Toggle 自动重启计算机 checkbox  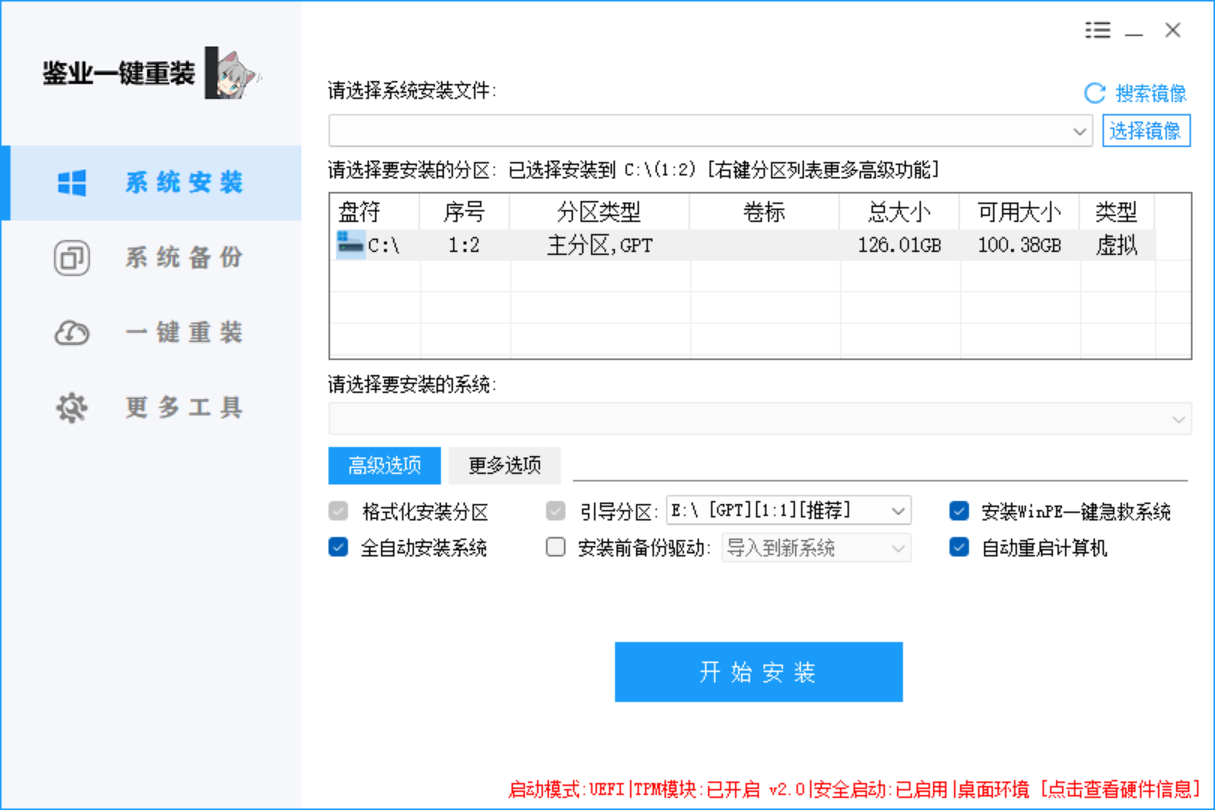959,547
